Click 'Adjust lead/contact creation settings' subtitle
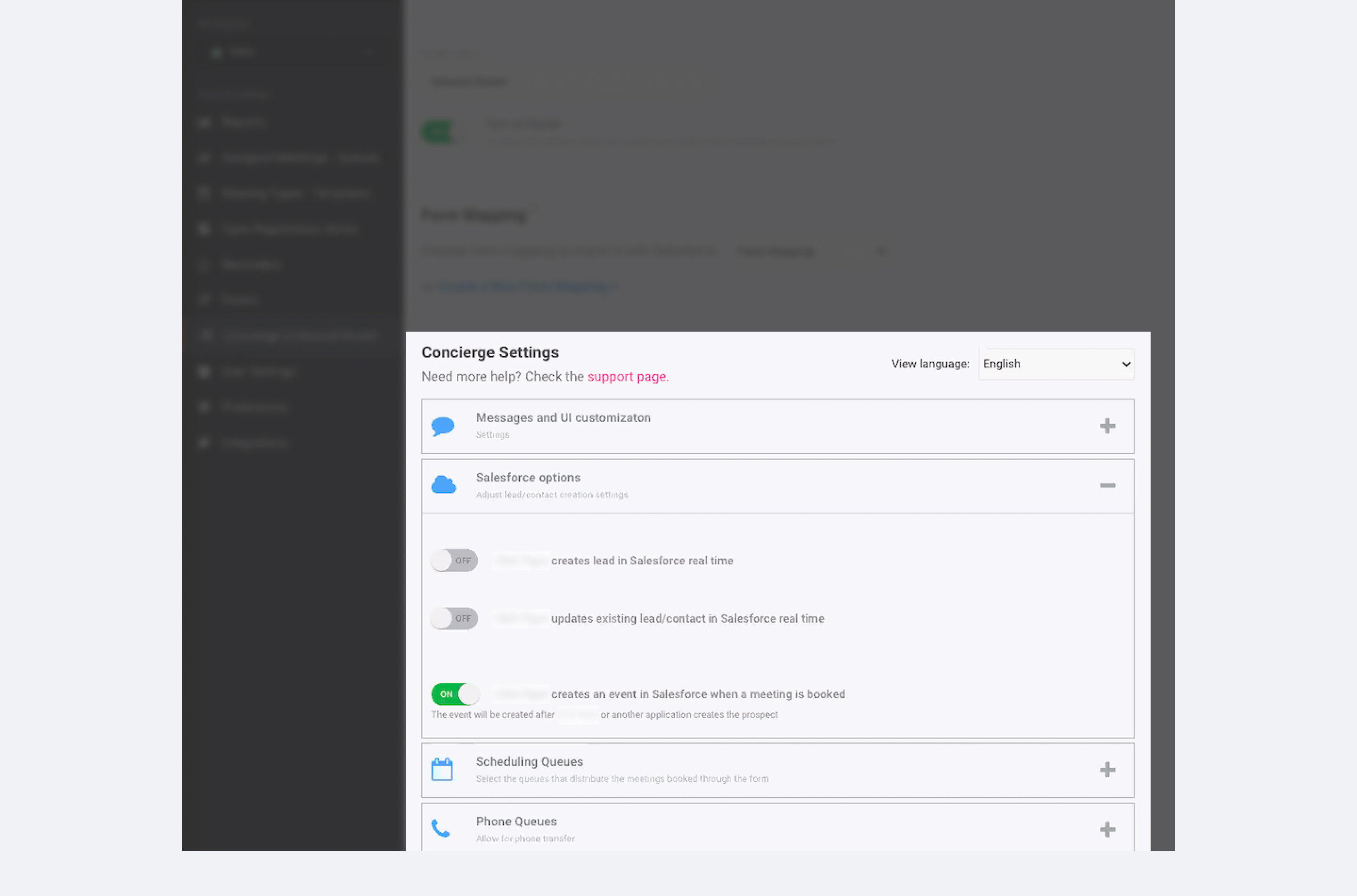Screen dimensions: 1357x896 [551, 494]
